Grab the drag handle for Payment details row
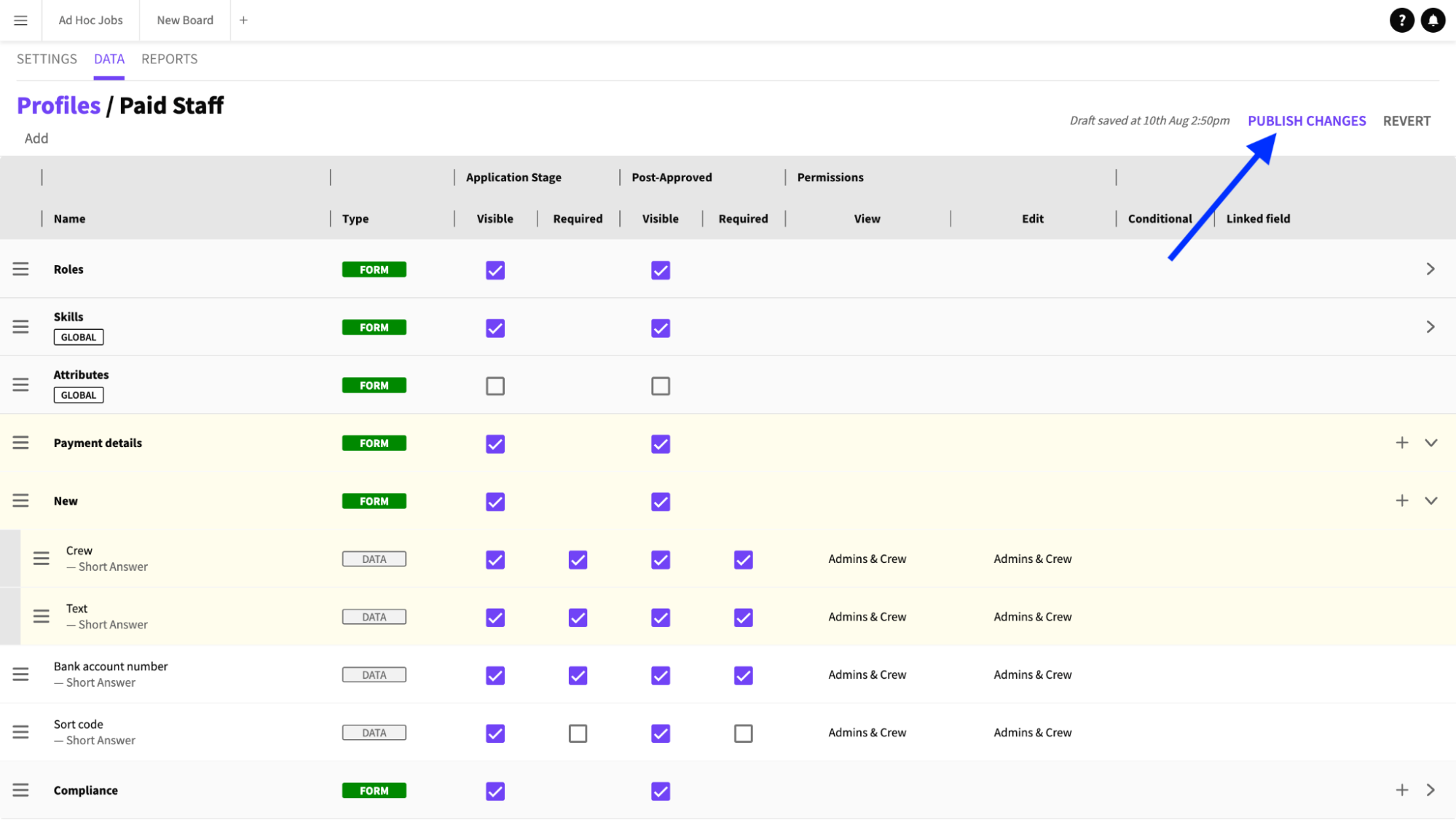The height and width of the screenshot is (820, 1456). [20, 443]
